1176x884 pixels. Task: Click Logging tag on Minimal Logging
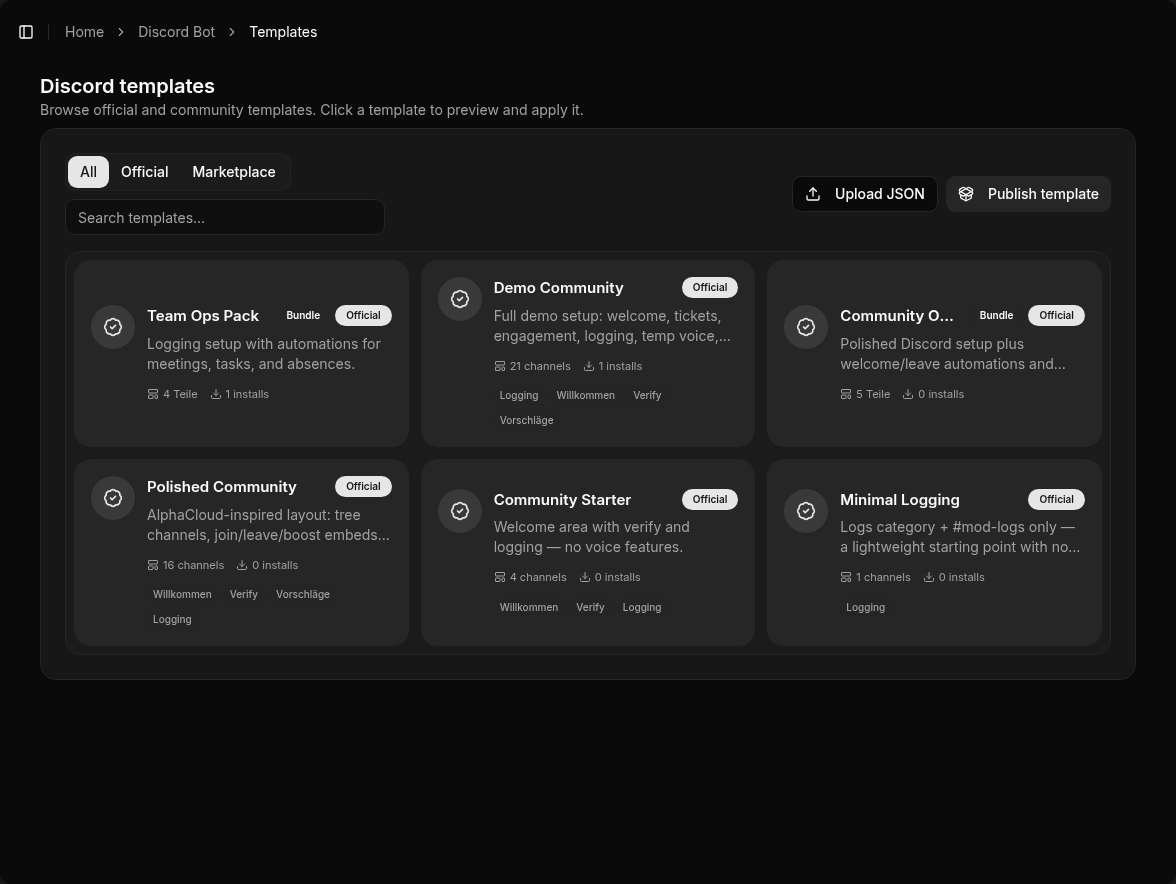click(x=866, y=607)
